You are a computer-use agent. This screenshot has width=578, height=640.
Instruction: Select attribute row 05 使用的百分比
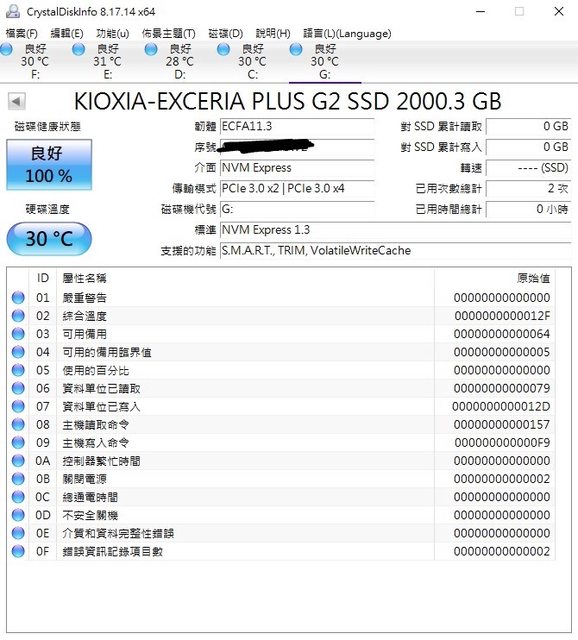click(x=282, y=370)
